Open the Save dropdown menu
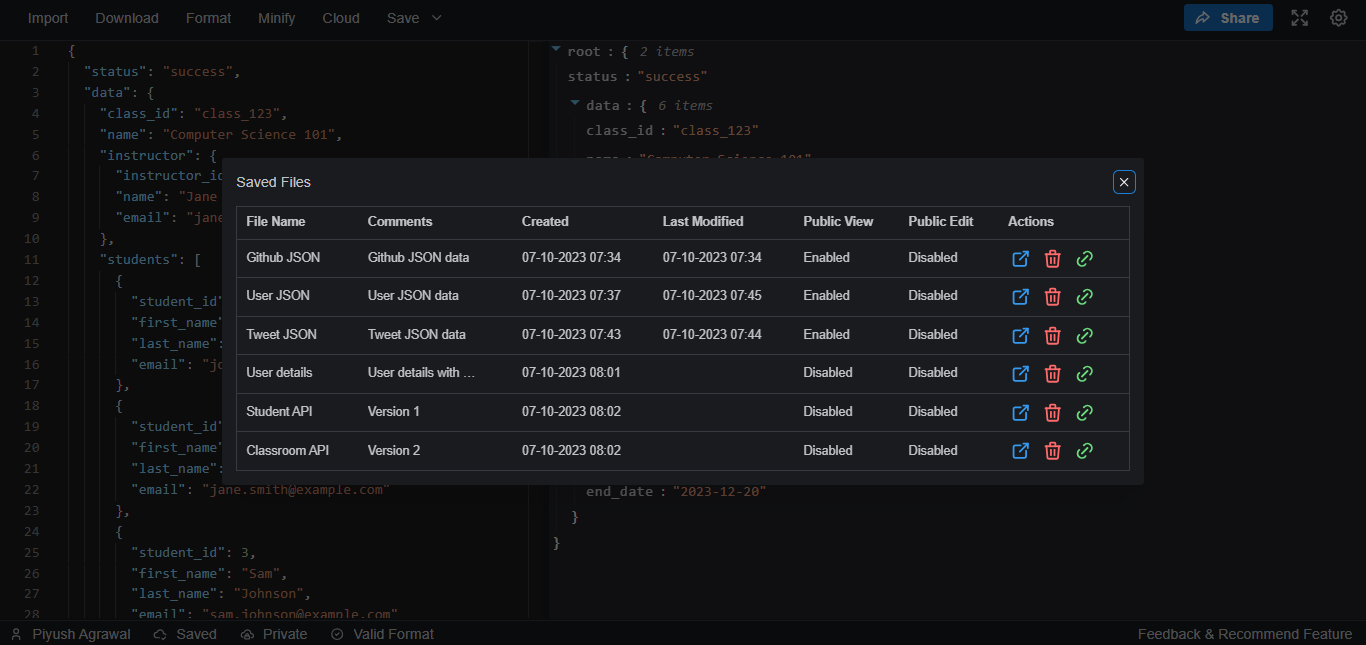 click(x=414, y=18)
